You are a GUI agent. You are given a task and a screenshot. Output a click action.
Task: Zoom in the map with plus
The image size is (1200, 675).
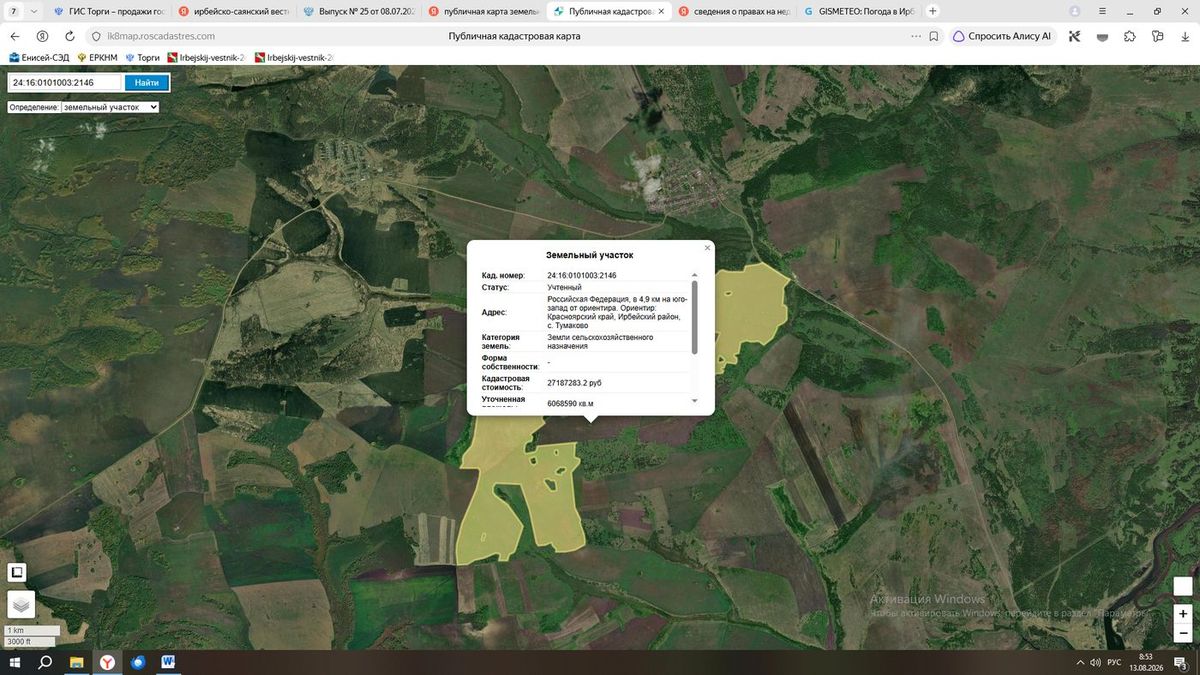(1183, 613)
